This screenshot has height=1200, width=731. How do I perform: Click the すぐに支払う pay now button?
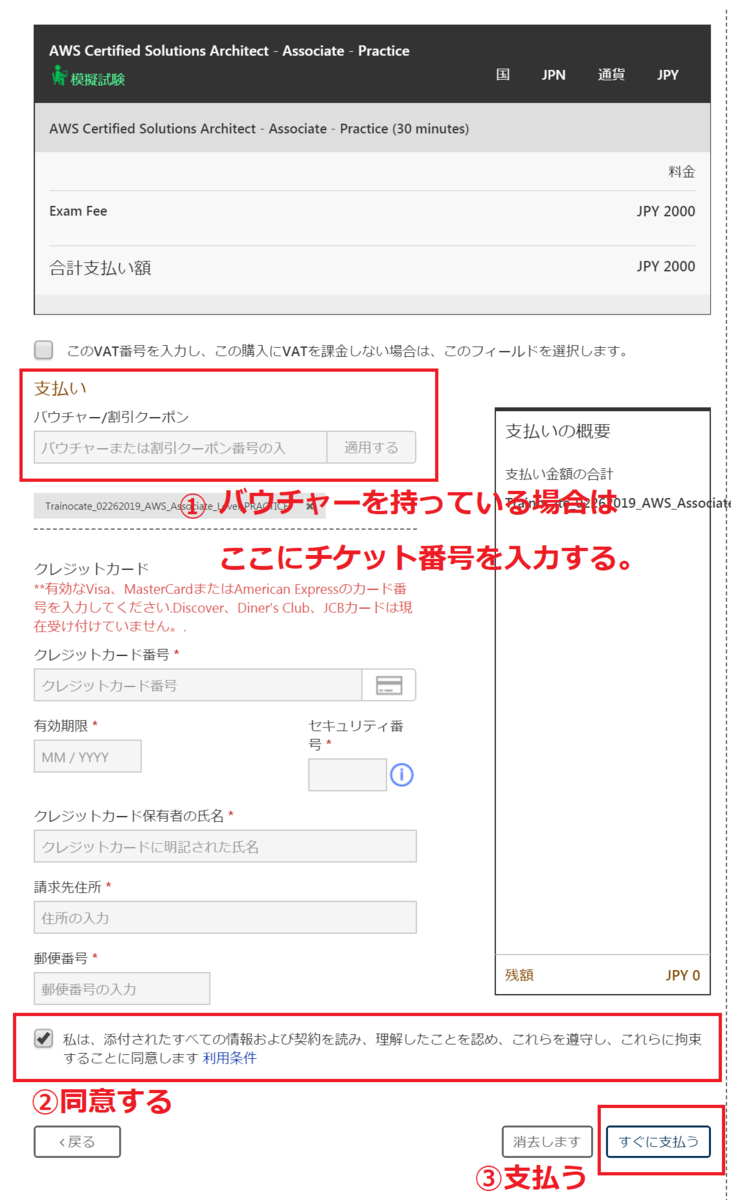pos(658,1141)
